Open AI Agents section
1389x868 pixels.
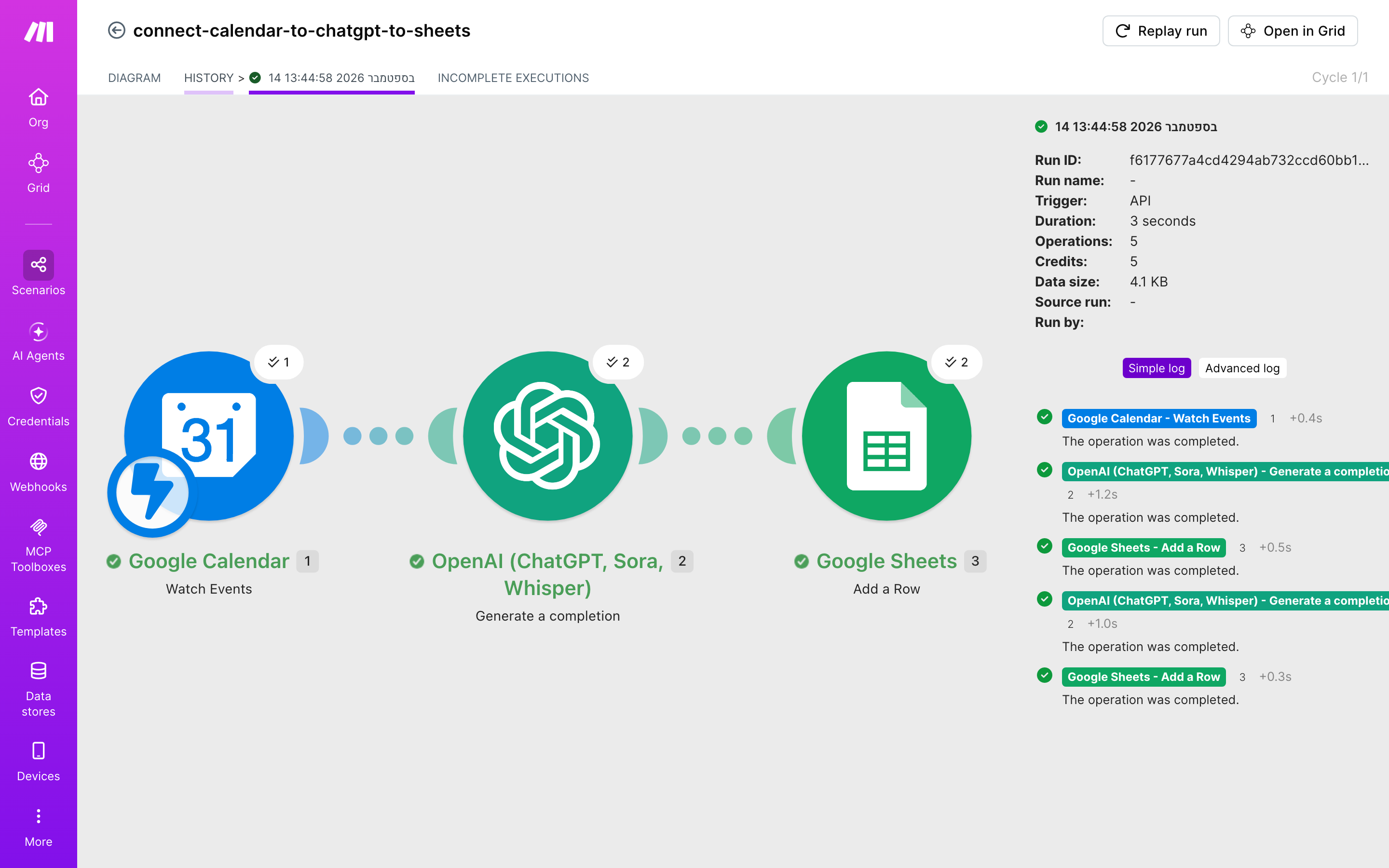pyautogui.click(x=39, y=341)
